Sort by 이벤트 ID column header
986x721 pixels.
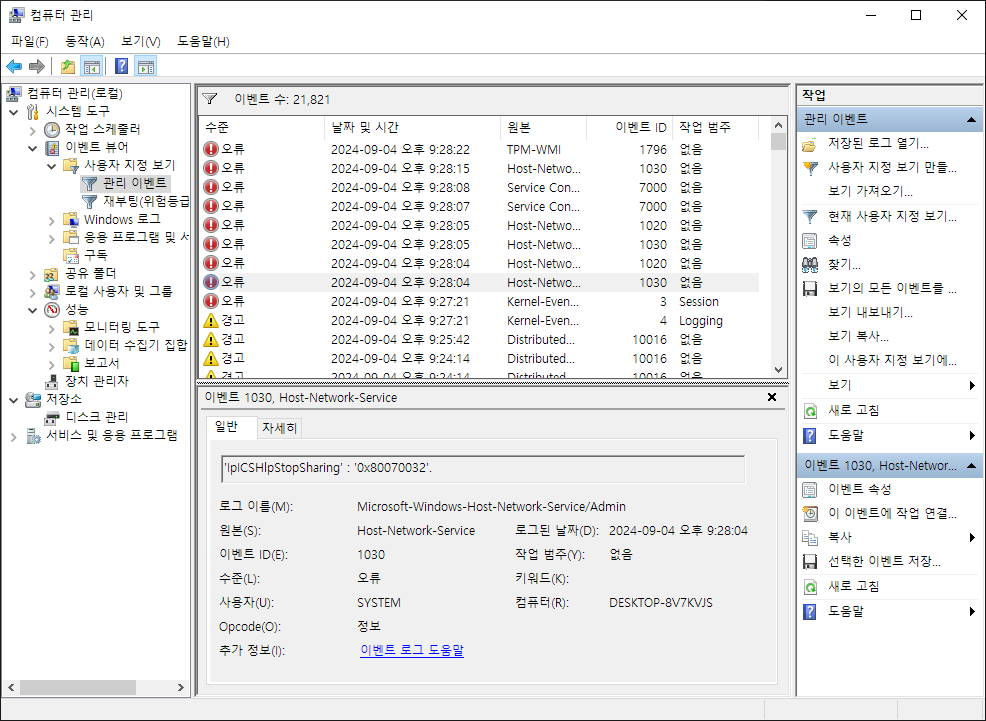630,128
